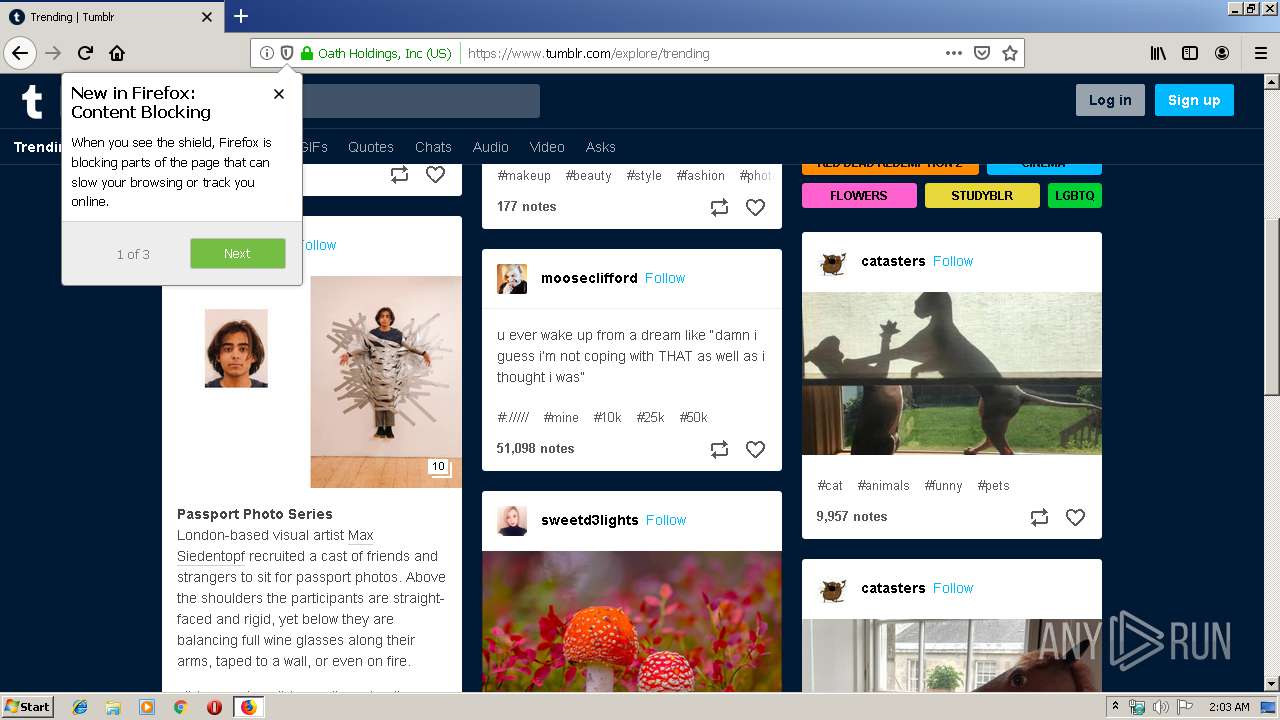Image resolution: width=1280 pixels, height=720 pixels.
Task: Open page actions three-dot menu
Action: pos(954,53)
